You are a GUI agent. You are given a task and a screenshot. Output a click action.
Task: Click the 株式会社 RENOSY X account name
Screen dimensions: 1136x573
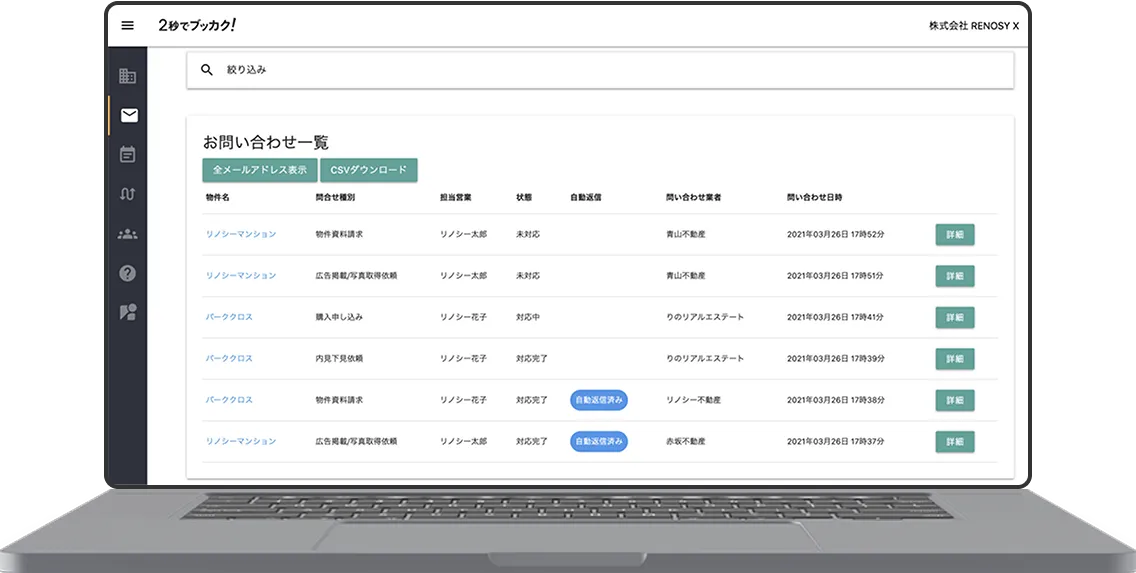pyautogui.click(x=974, y=26)
